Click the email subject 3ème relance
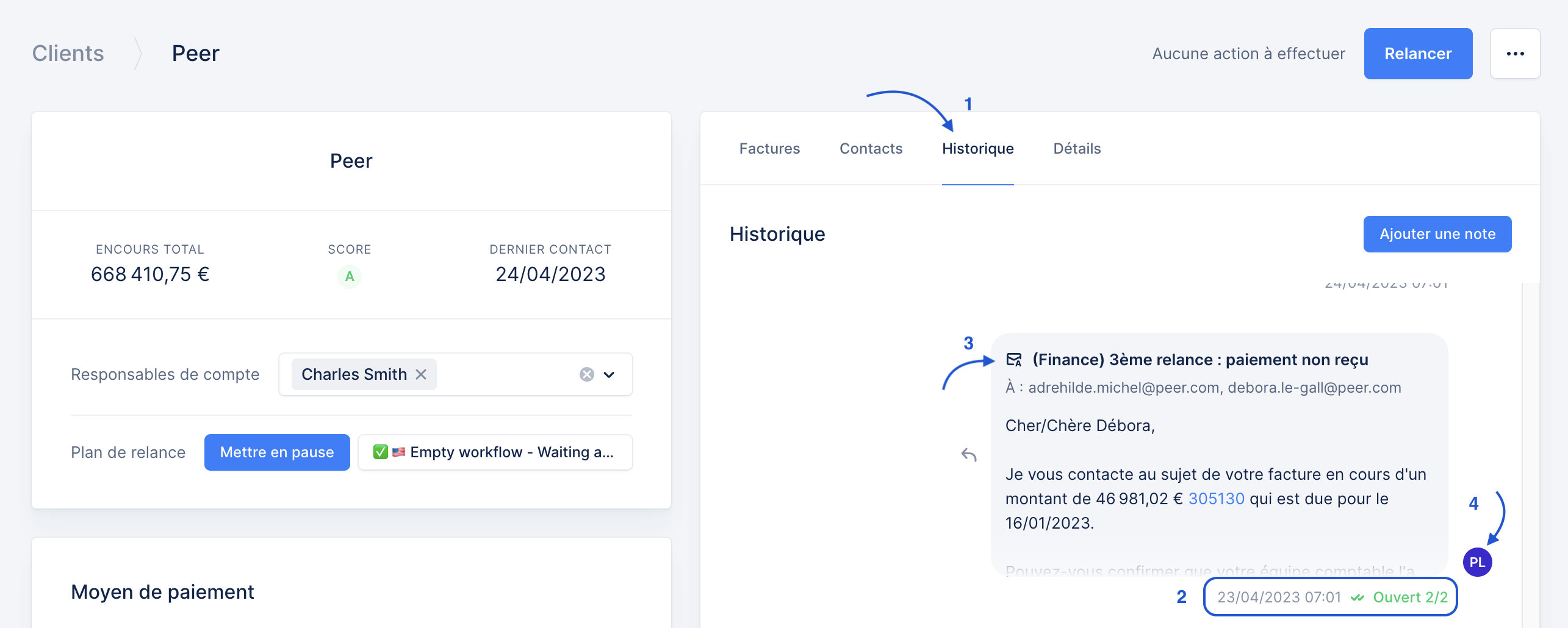 pos(1200,360)
